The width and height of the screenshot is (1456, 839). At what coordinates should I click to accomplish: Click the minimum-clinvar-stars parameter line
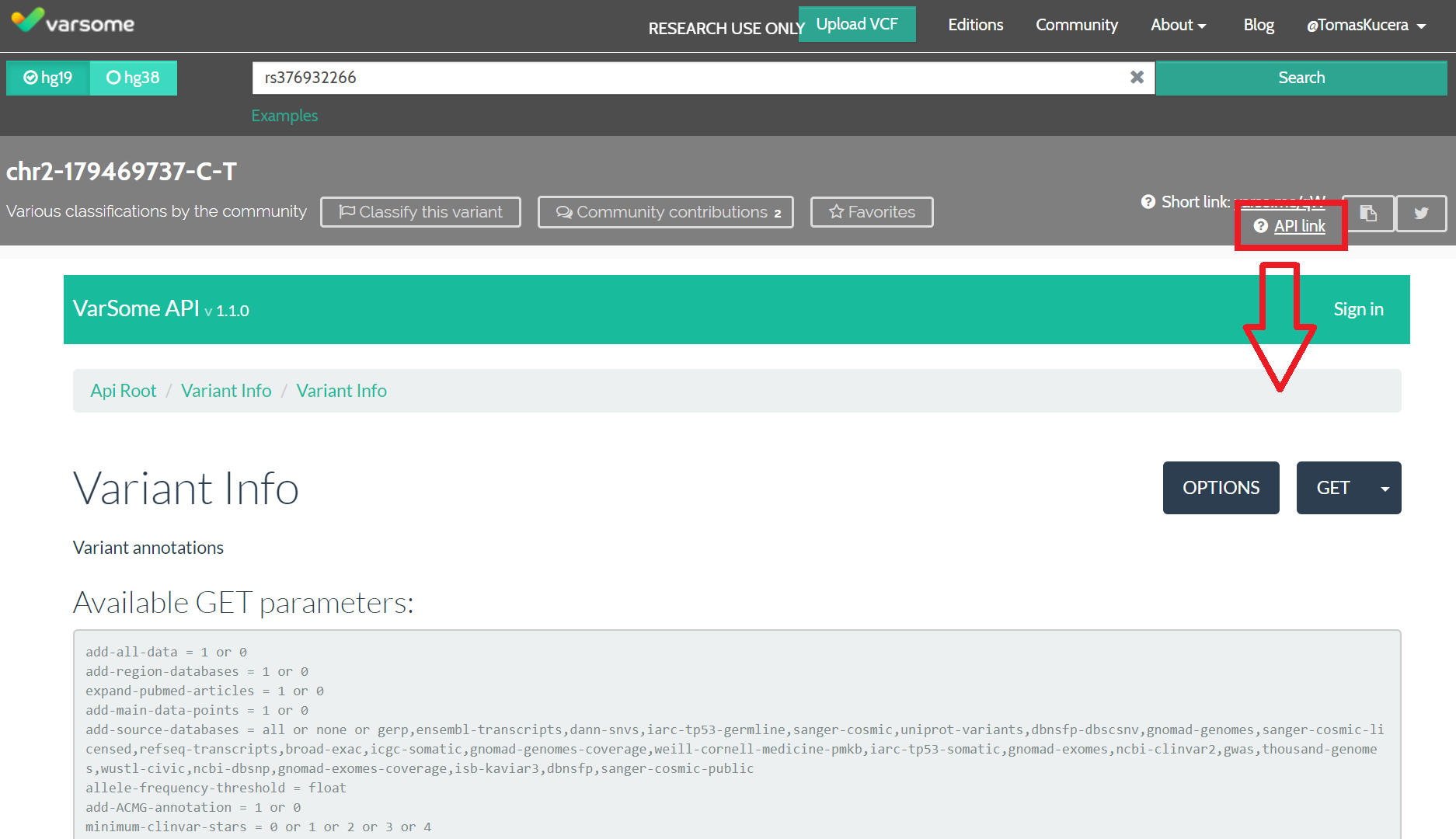259,827
